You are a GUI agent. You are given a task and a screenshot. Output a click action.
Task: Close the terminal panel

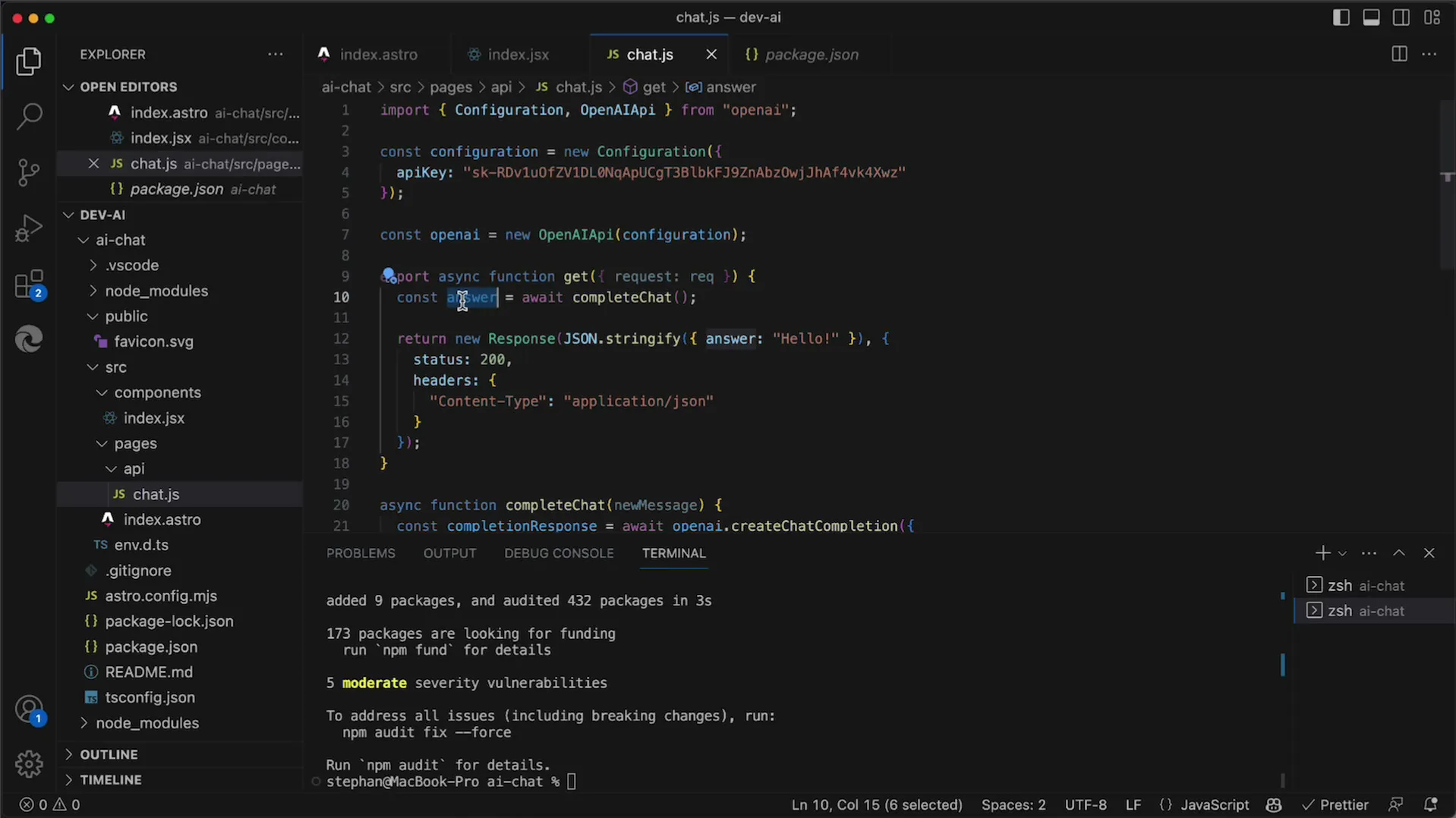click(1429, 553)
